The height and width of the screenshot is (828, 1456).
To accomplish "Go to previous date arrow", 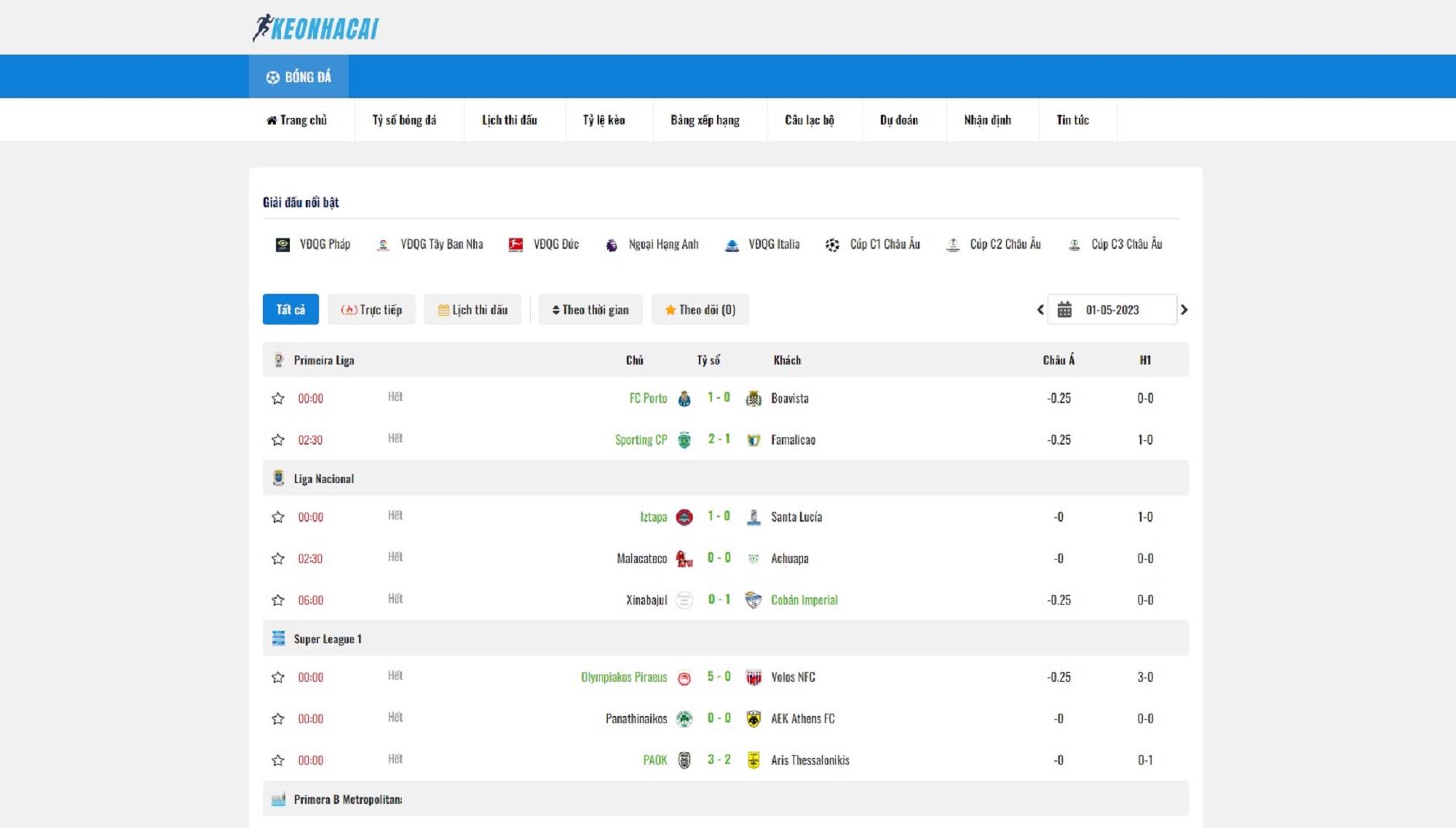I will click(x=1040, y=310).
